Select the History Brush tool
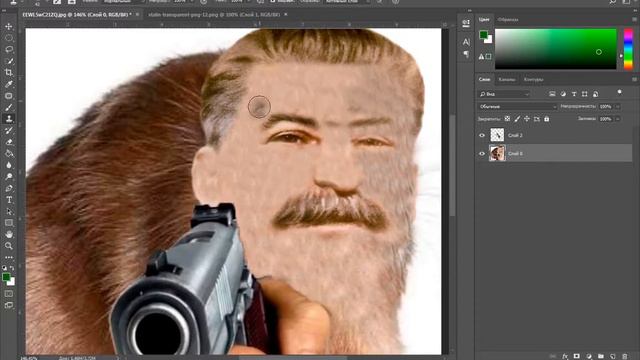Viewport: 640px width, 360px height. pyautogui.click(x=9, y=130)
